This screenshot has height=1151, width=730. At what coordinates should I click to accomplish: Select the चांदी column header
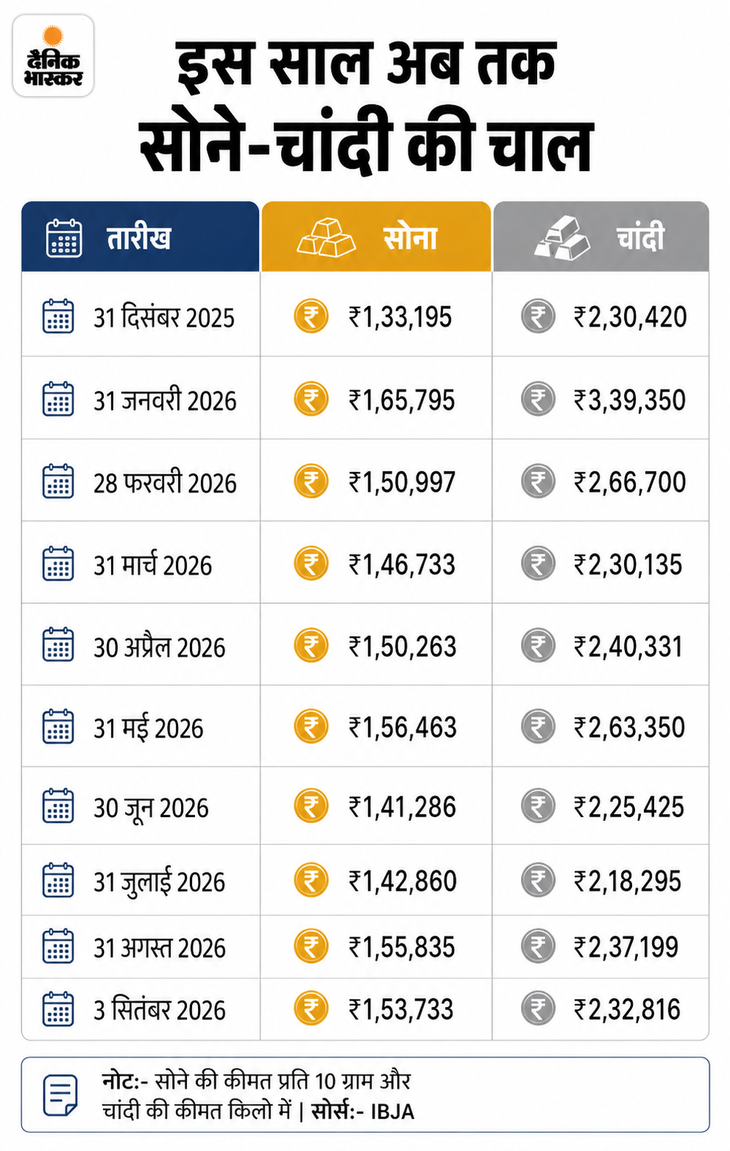tap(601, 236)
